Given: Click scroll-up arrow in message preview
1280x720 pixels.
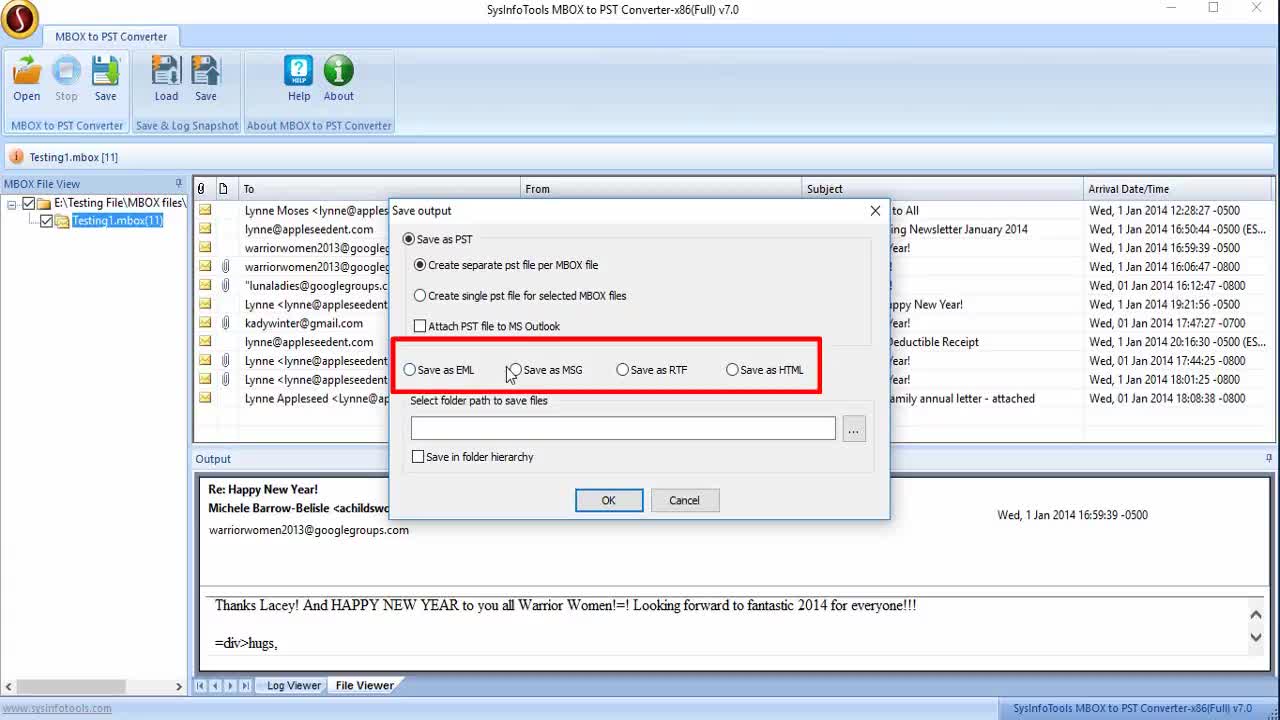Looking at the screenshot, I should (1257, 614).
